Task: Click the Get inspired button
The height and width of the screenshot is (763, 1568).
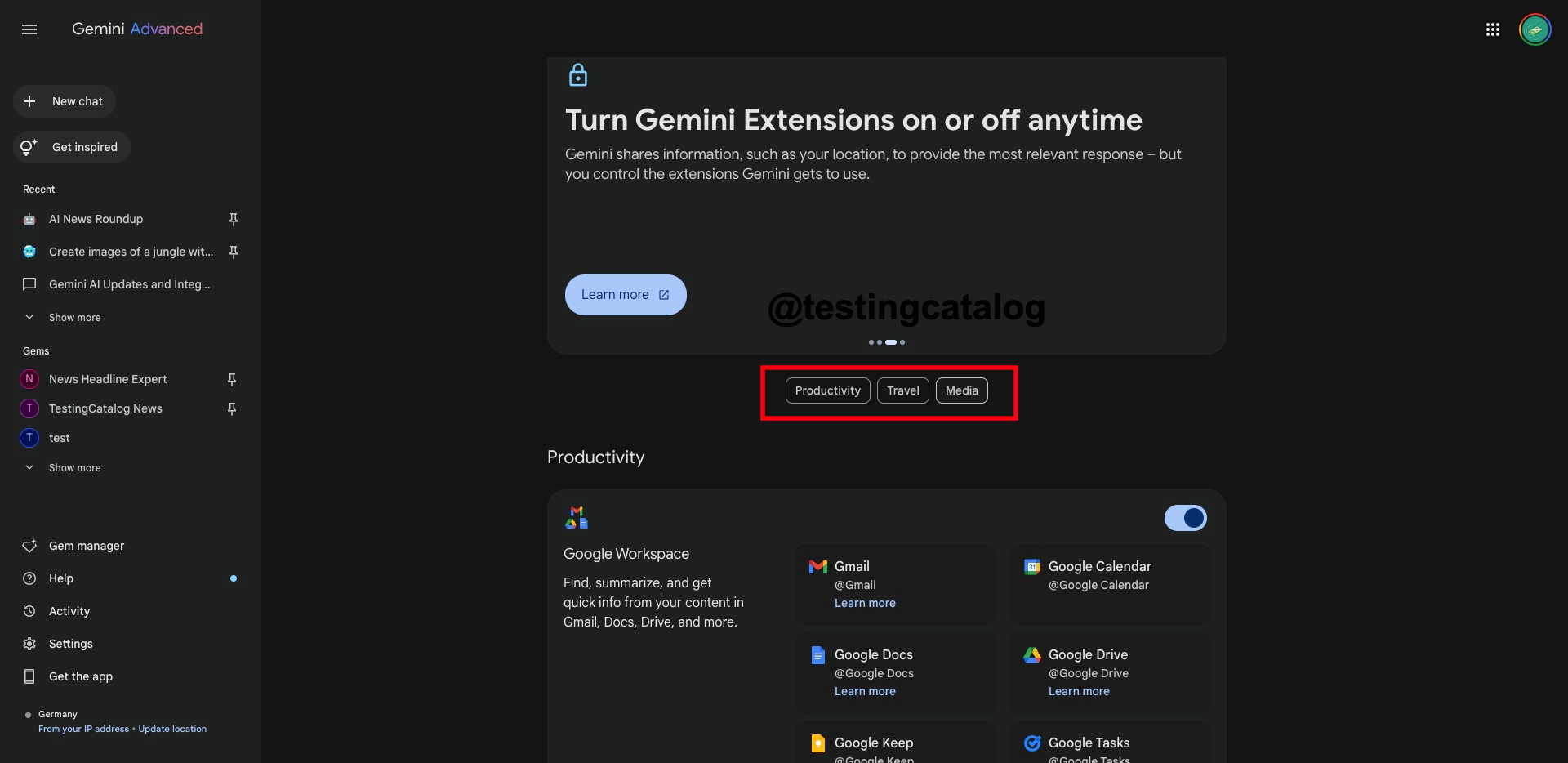Action: [x=72, y=147]
